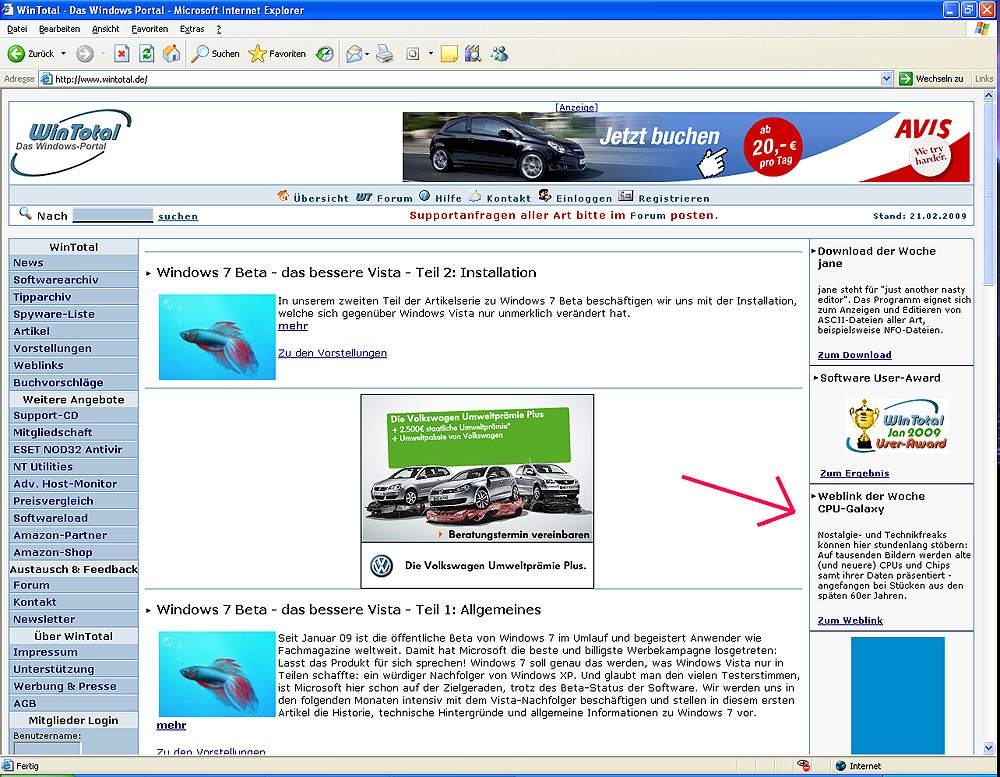Click the vertical scrollbar thumb

click(x=989, y=192)
